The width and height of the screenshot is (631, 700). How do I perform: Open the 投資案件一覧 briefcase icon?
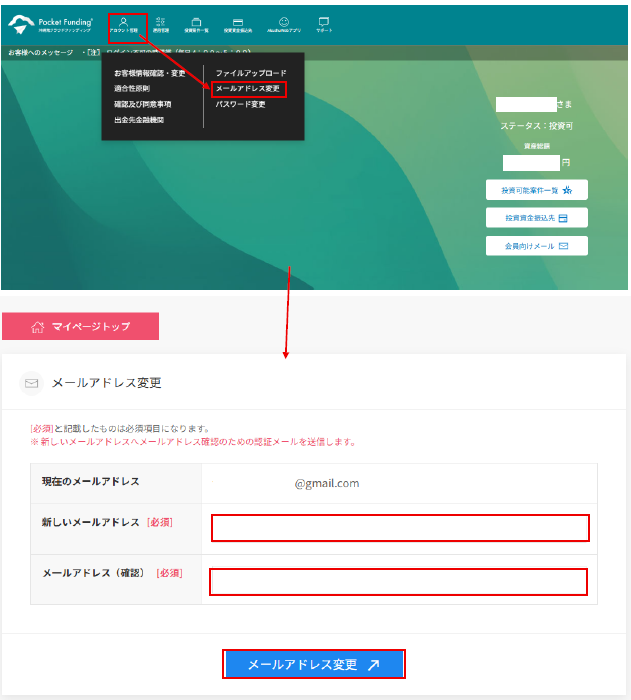pos(197,25)
